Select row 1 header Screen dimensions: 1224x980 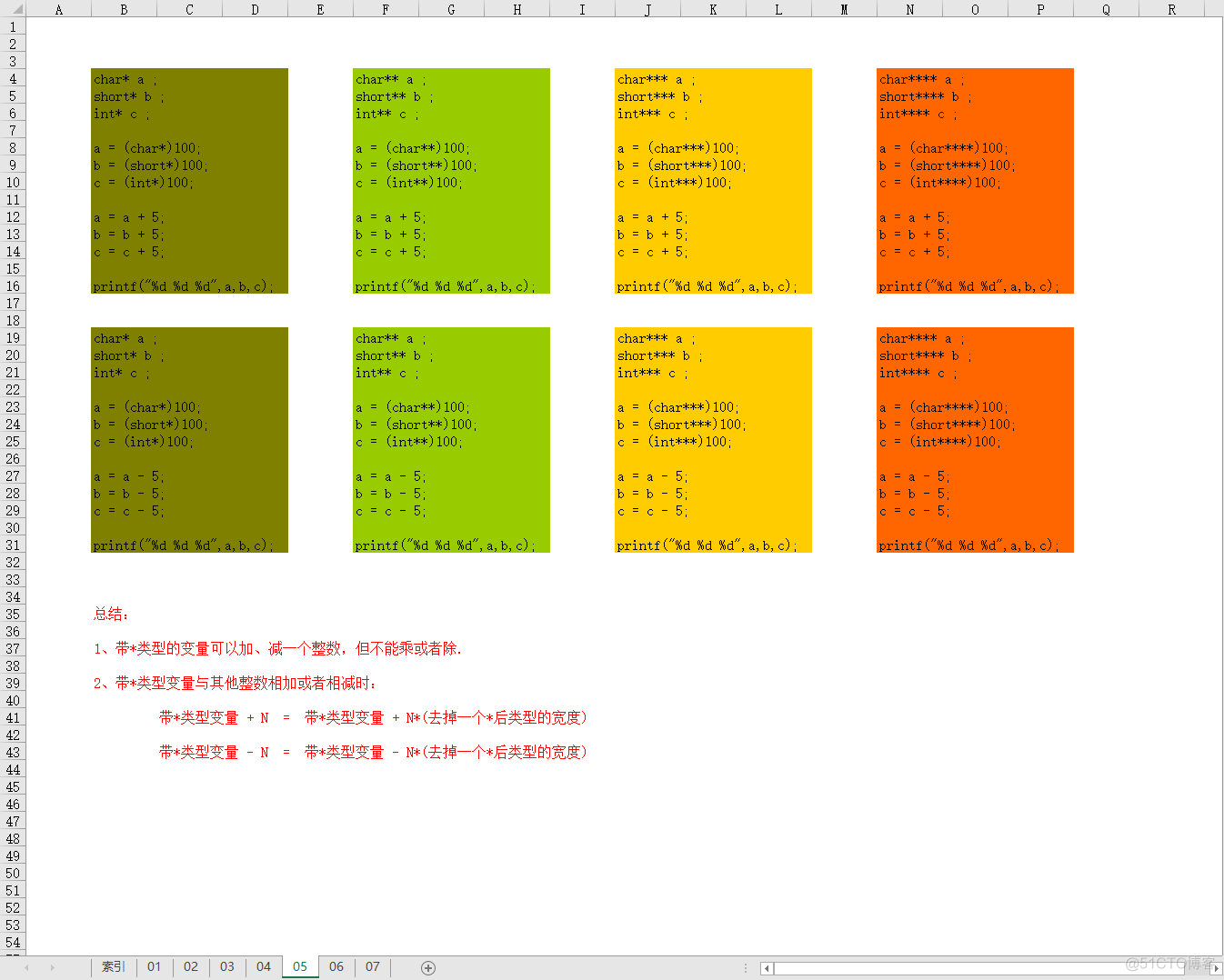pos(13,27)
